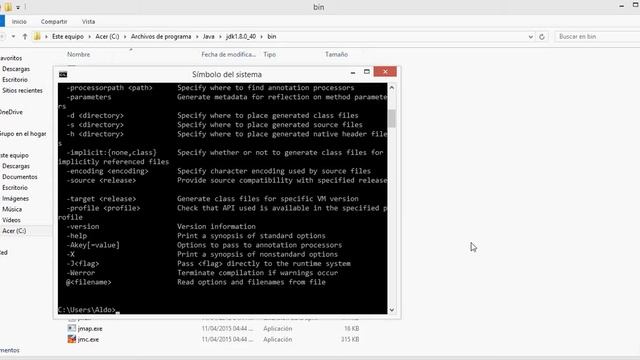Sort files by Nombre column

(x=78, y=54)
